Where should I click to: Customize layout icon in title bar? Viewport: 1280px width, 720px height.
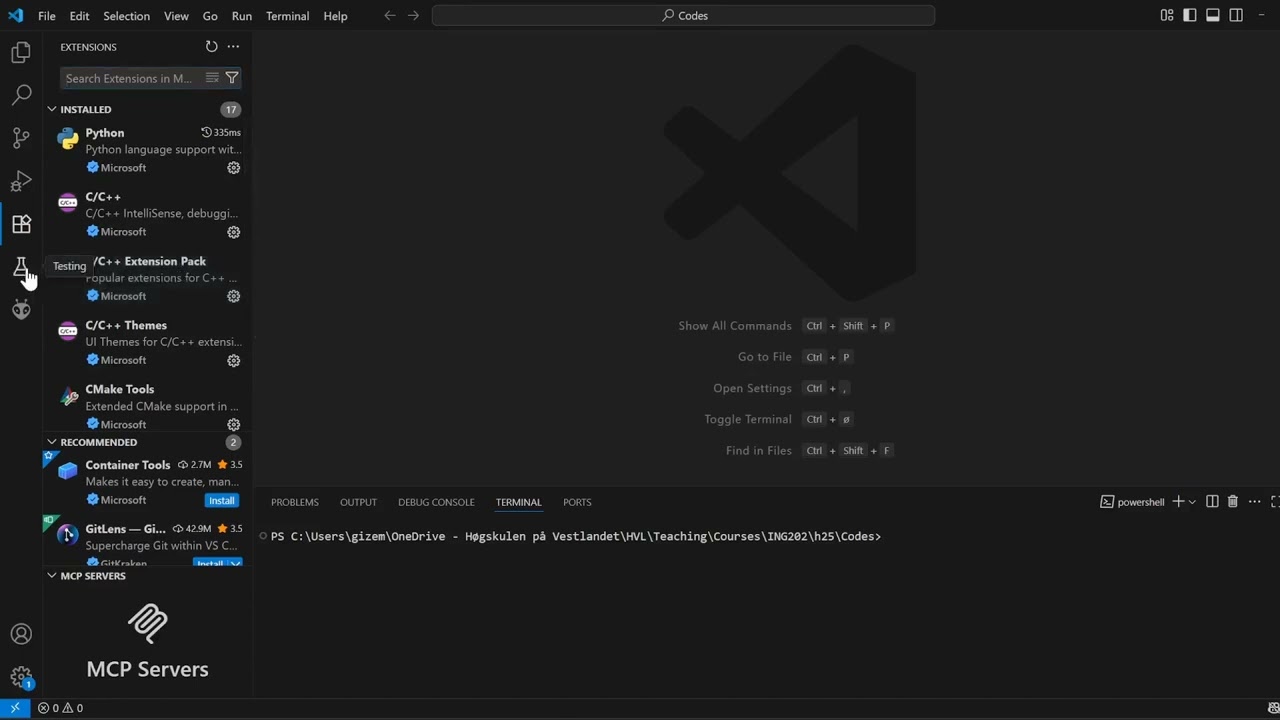tap(1167, 15)
